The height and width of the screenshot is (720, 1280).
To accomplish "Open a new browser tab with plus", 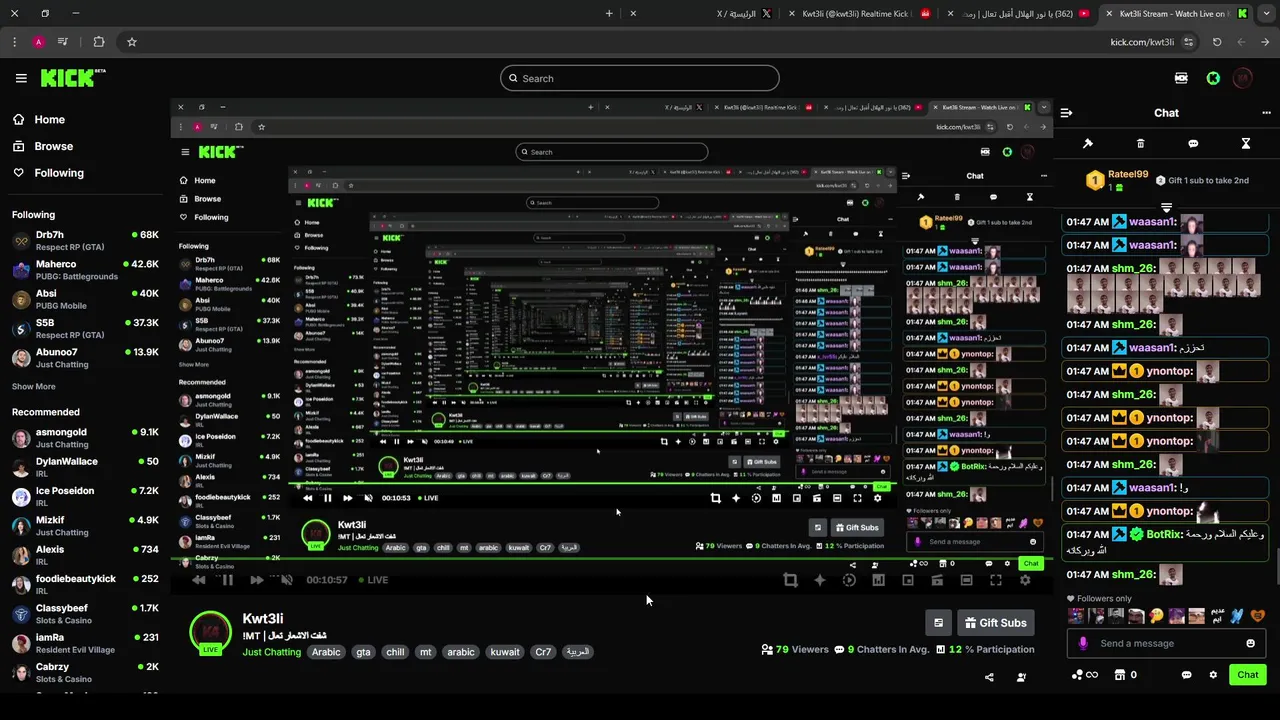I will (609, 14).
